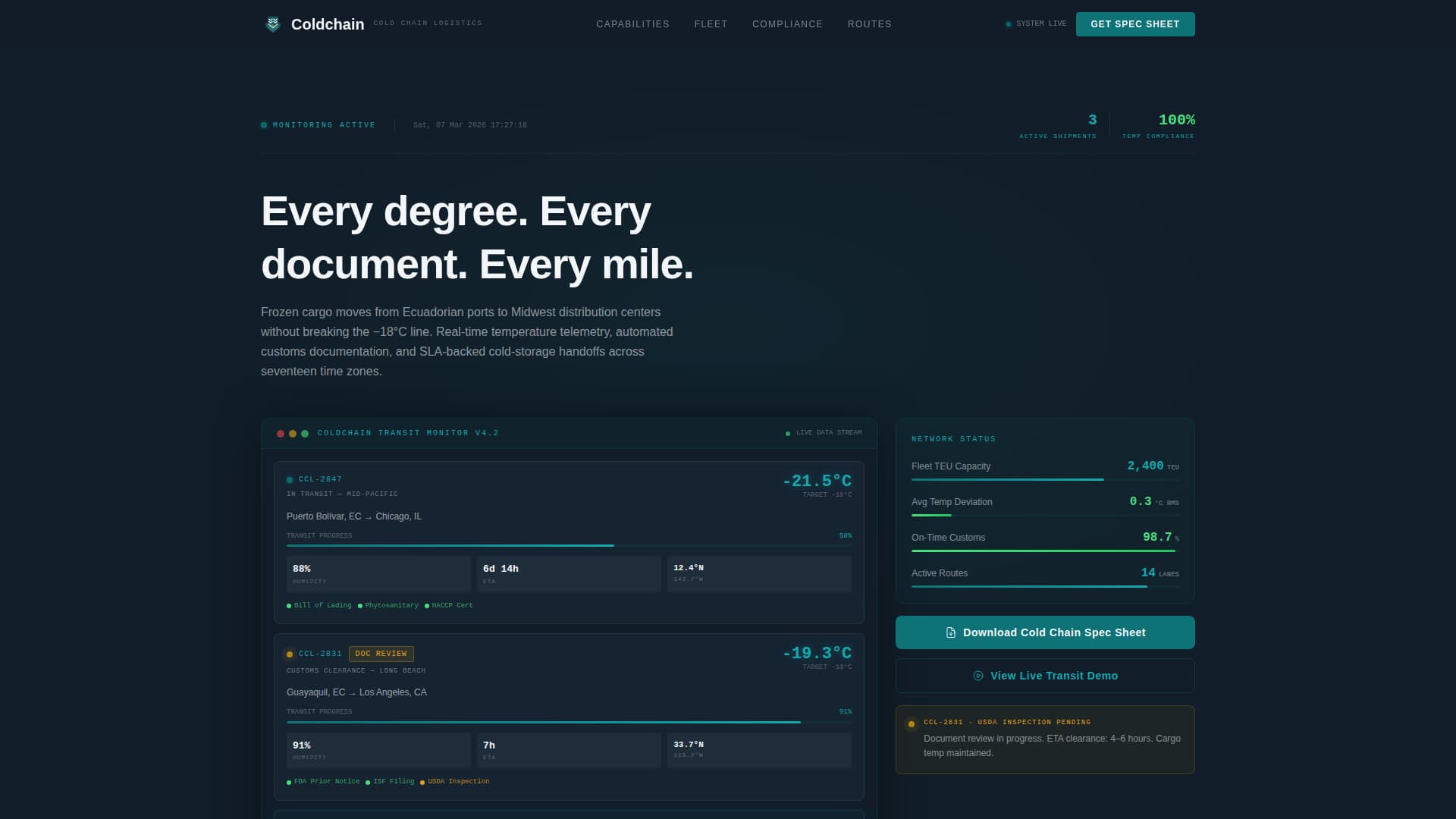Click the 33.7°N coordinates tile

coord(759,750)
